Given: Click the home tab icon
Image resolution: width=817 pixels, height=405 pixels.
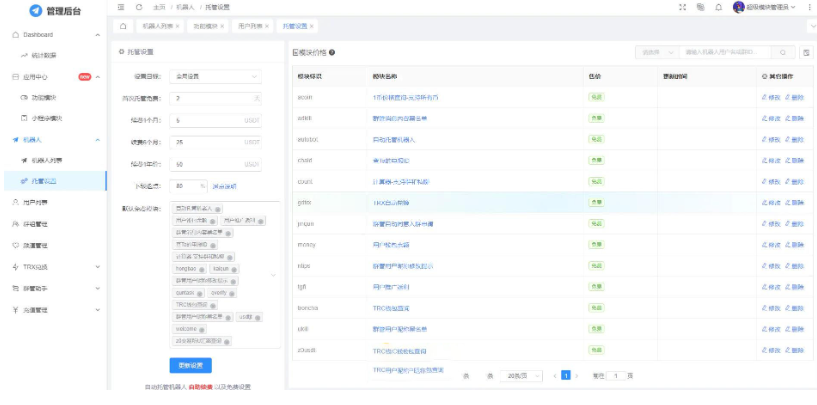Looking at the screenshot, I should 122,26.
